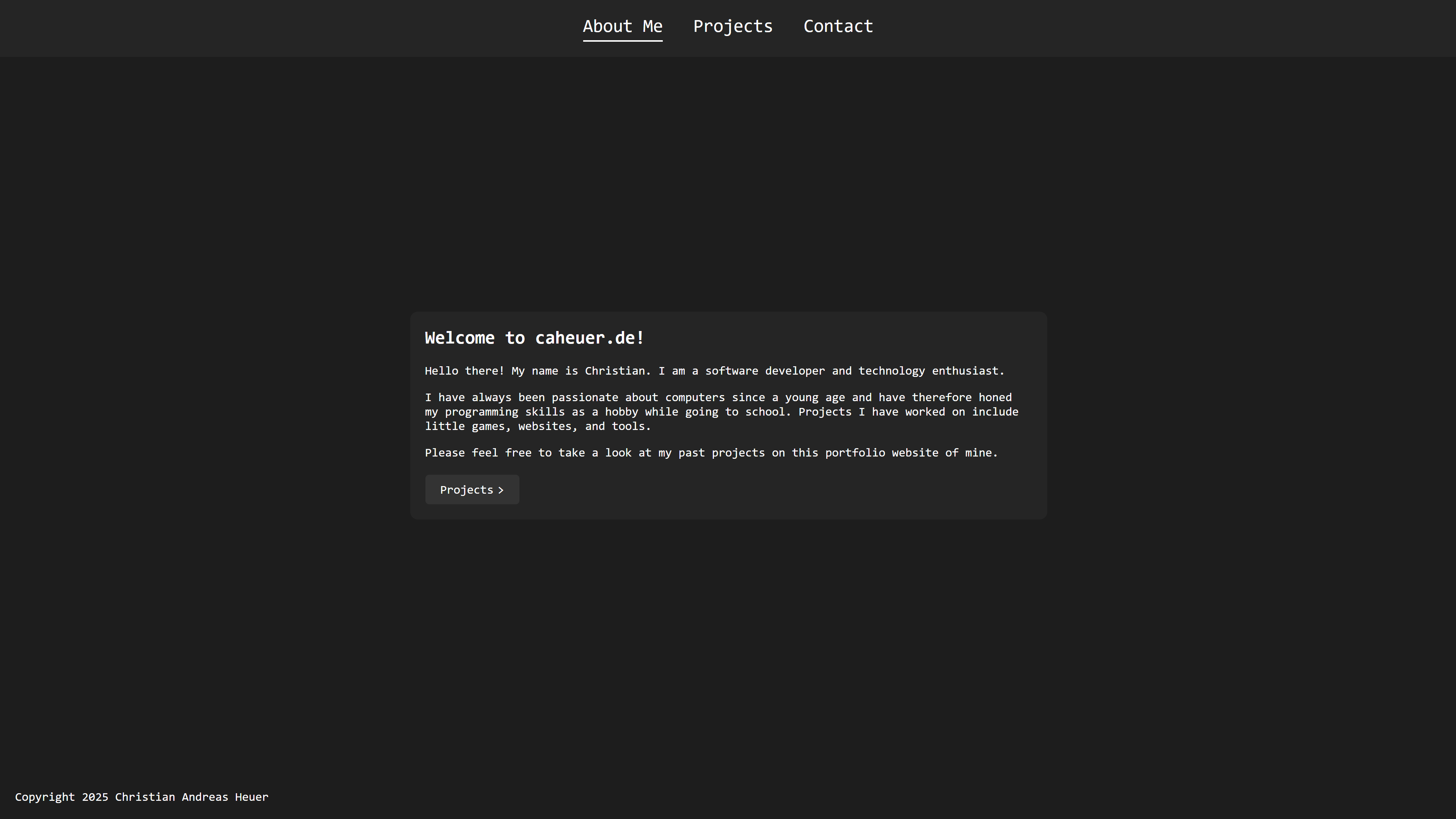Switch to the Projects page in navbar
Image resolution: width=1456 pixels, height=819 pixels.
coord(733,26)
